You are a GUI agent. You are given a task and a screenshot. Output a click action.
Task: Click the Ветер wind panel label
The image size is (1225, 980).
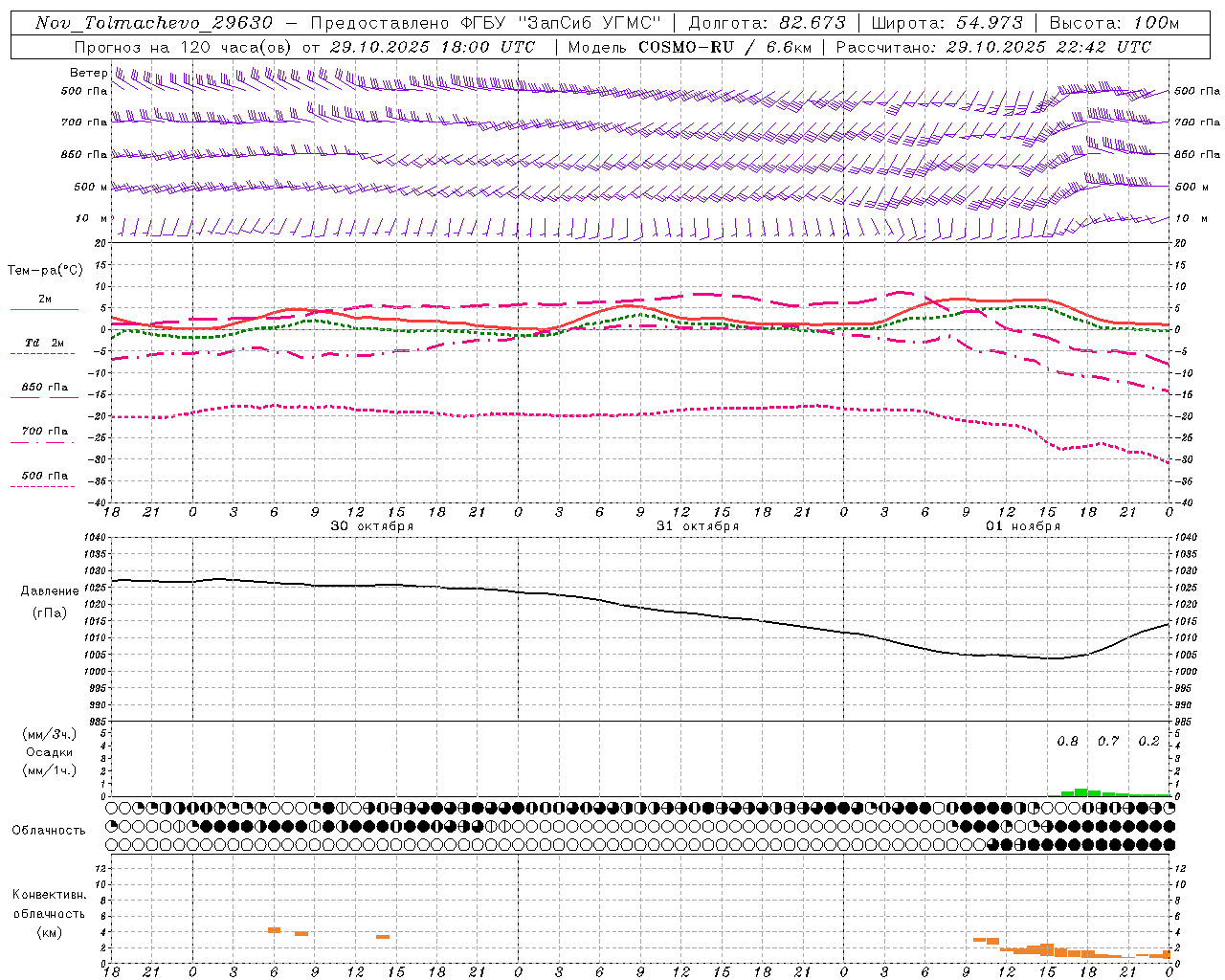(88, 73)
